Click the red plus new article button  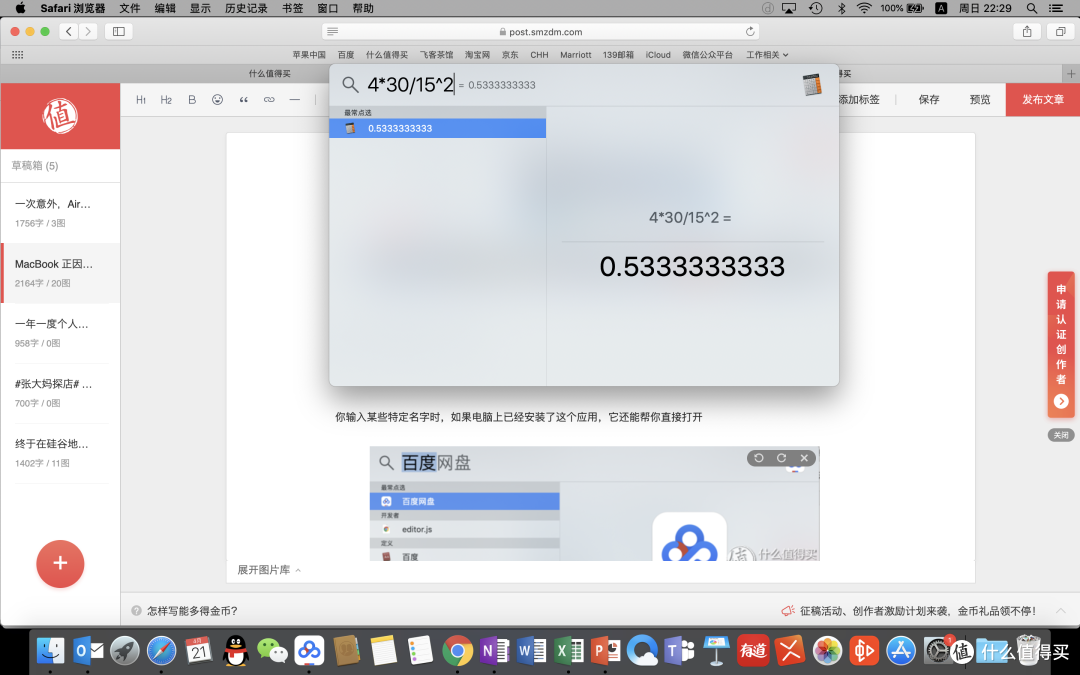[x=60, y=563]
